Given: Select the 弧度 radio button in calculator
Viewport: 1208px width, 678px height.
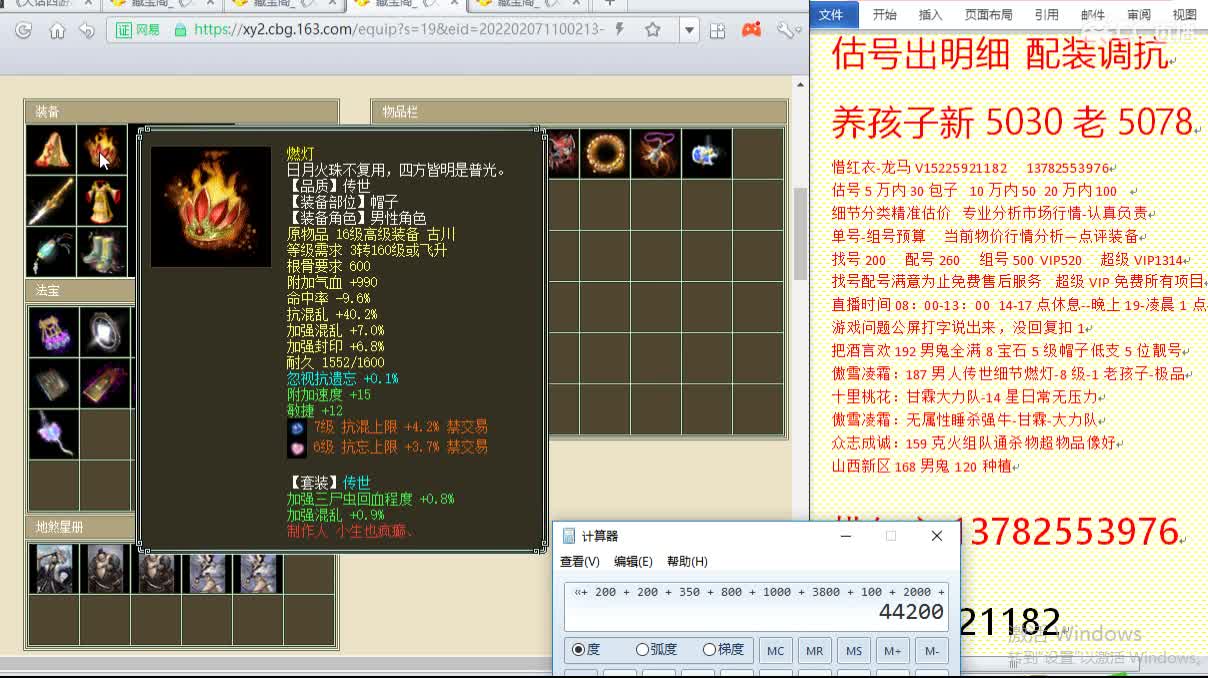Looking at the screenshot, I should 657,650.
